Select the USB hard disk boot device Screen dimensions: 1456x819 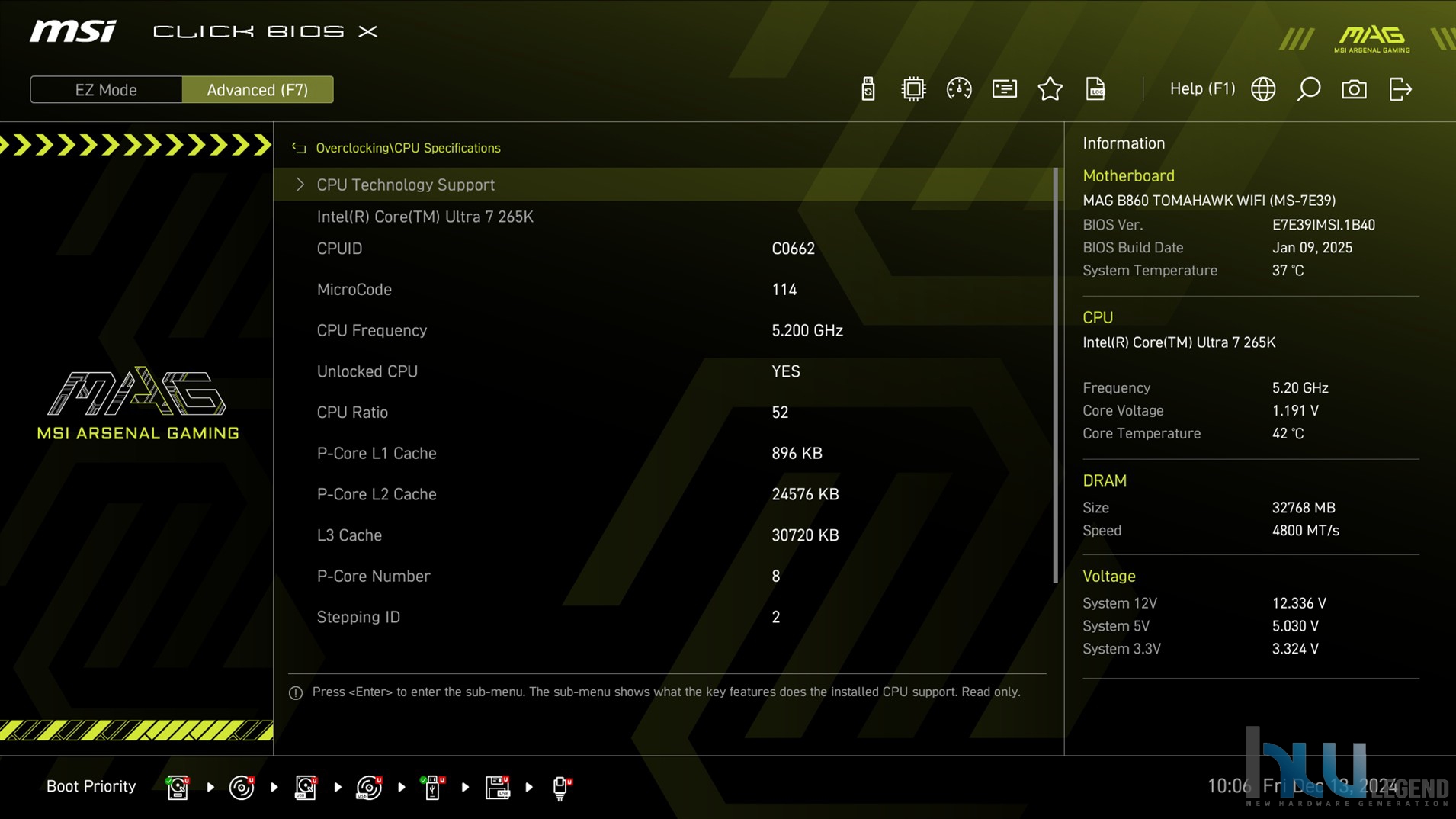click(x=306, y=787)
